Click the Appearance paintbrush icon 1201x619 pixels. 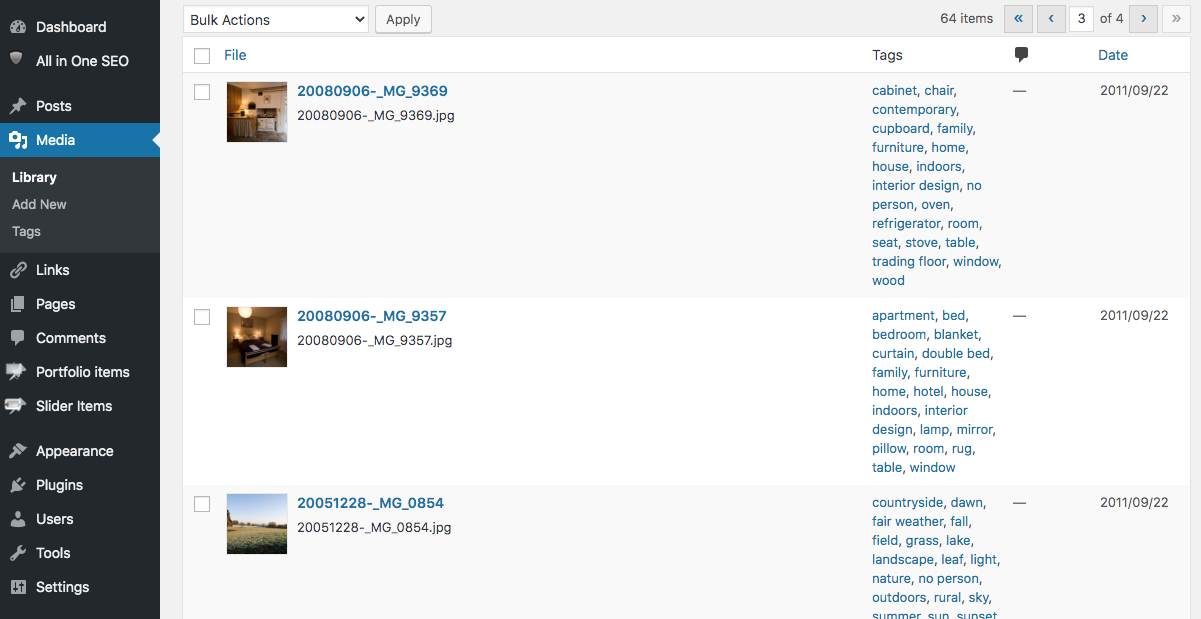coord(17,451)
